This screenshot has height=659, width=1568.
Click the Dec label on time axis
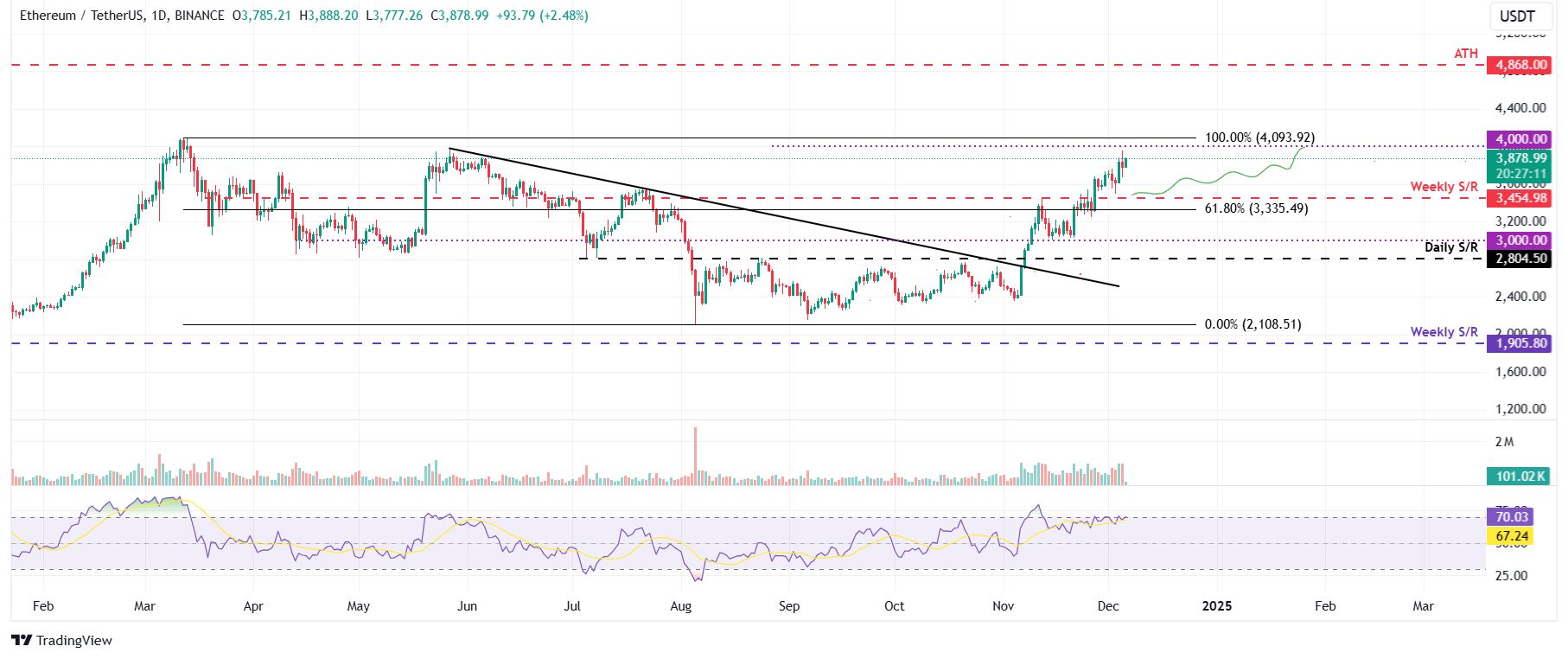1108,606
